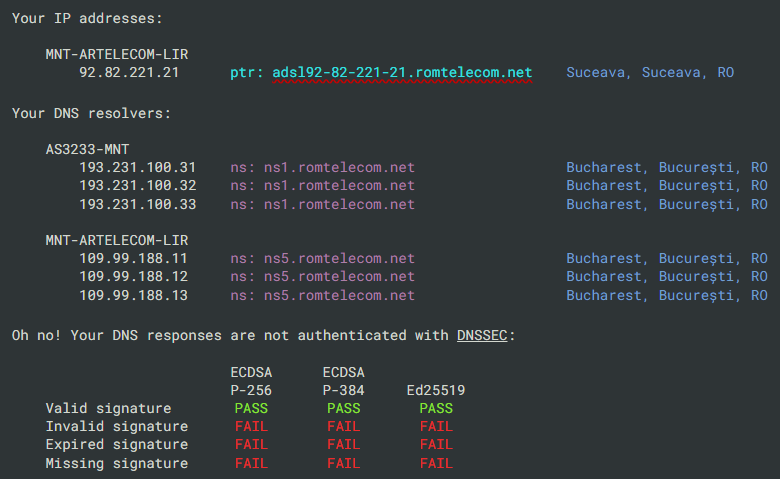Select resolver address 109.99.188.13
The height and width of the screenshot is (479, 780).
[133, 296]
